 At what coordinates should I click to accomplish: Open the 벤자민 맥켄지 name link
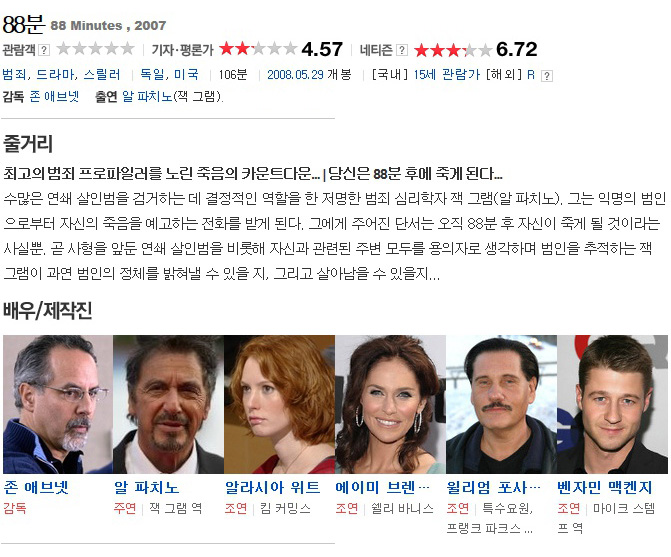(x=605, y=487)
